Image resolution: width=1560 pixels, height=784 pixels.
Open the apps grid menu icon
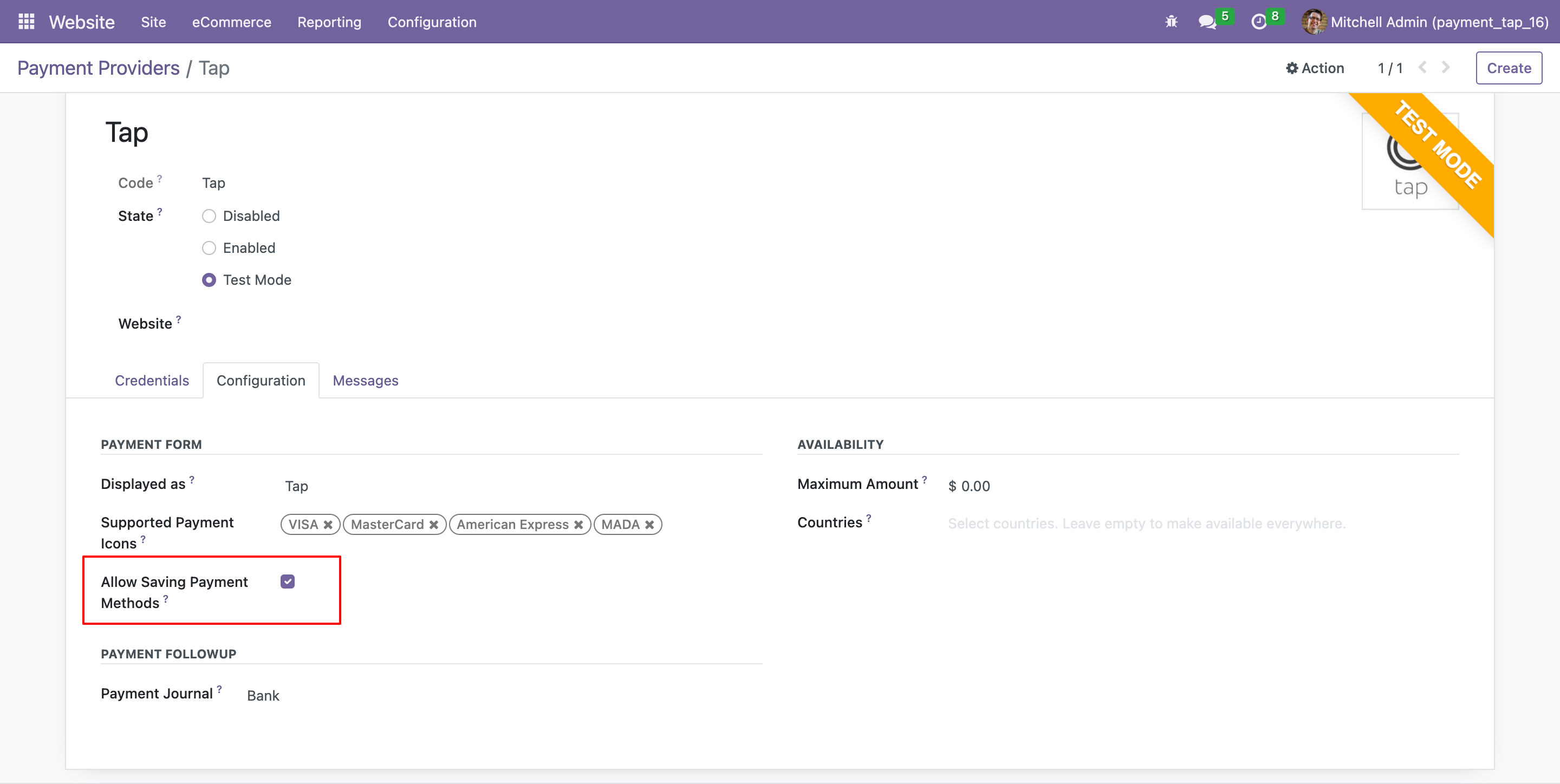click(26, 22)
